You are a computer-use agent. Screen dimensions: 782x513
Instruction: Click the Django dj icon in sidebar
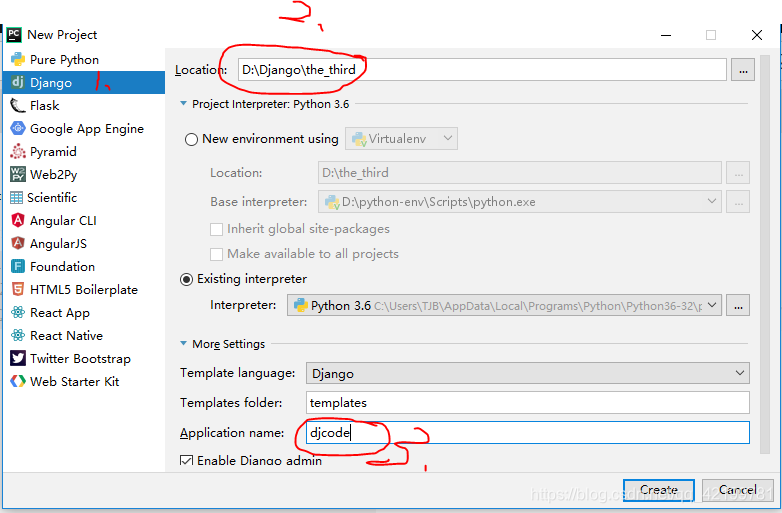tap(18, 82)
